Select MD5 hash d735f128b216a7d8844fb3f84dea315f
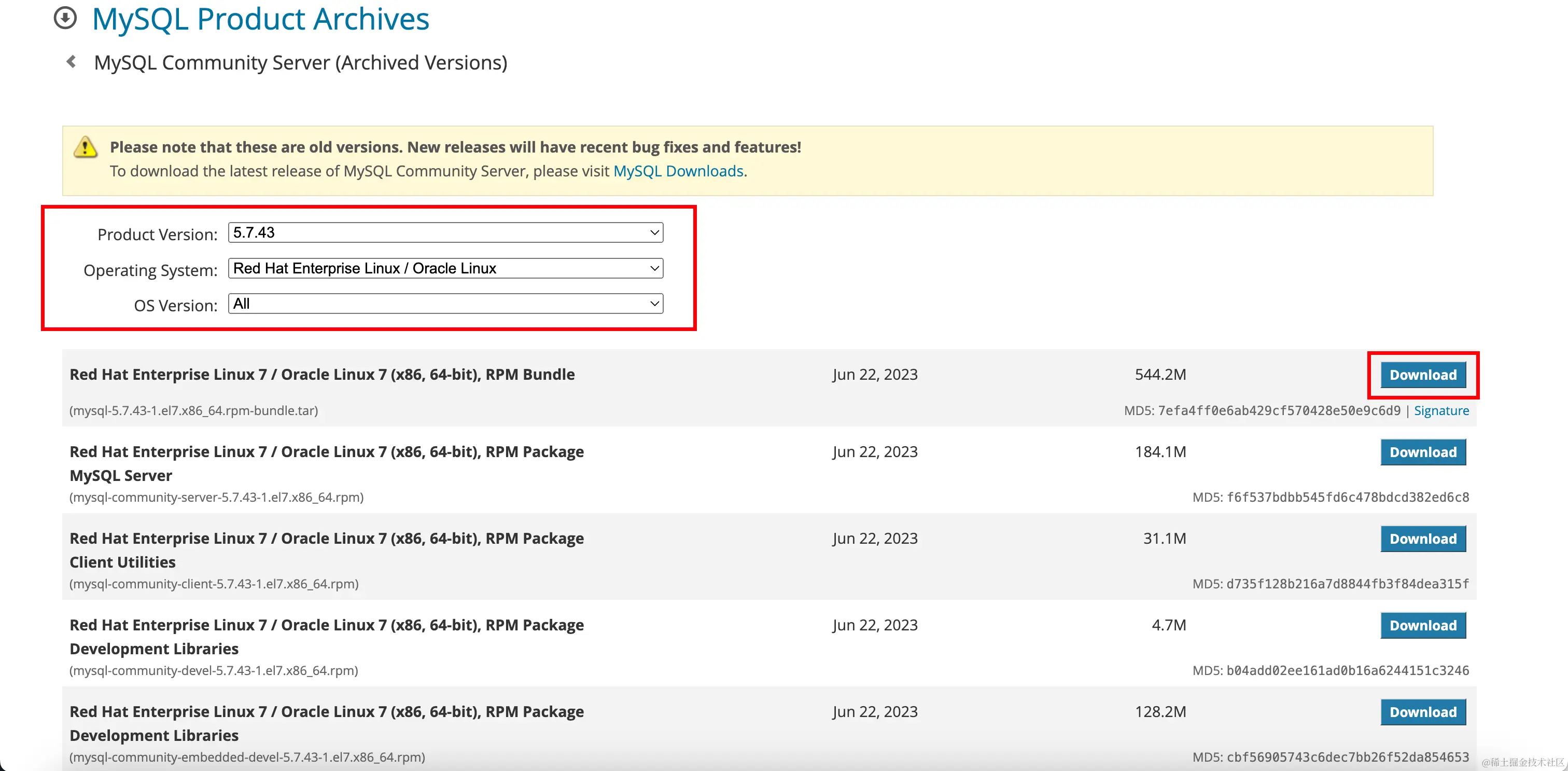Viewport: 1568px width, 771px height. pyautogui.click(x=1348, y=583)
